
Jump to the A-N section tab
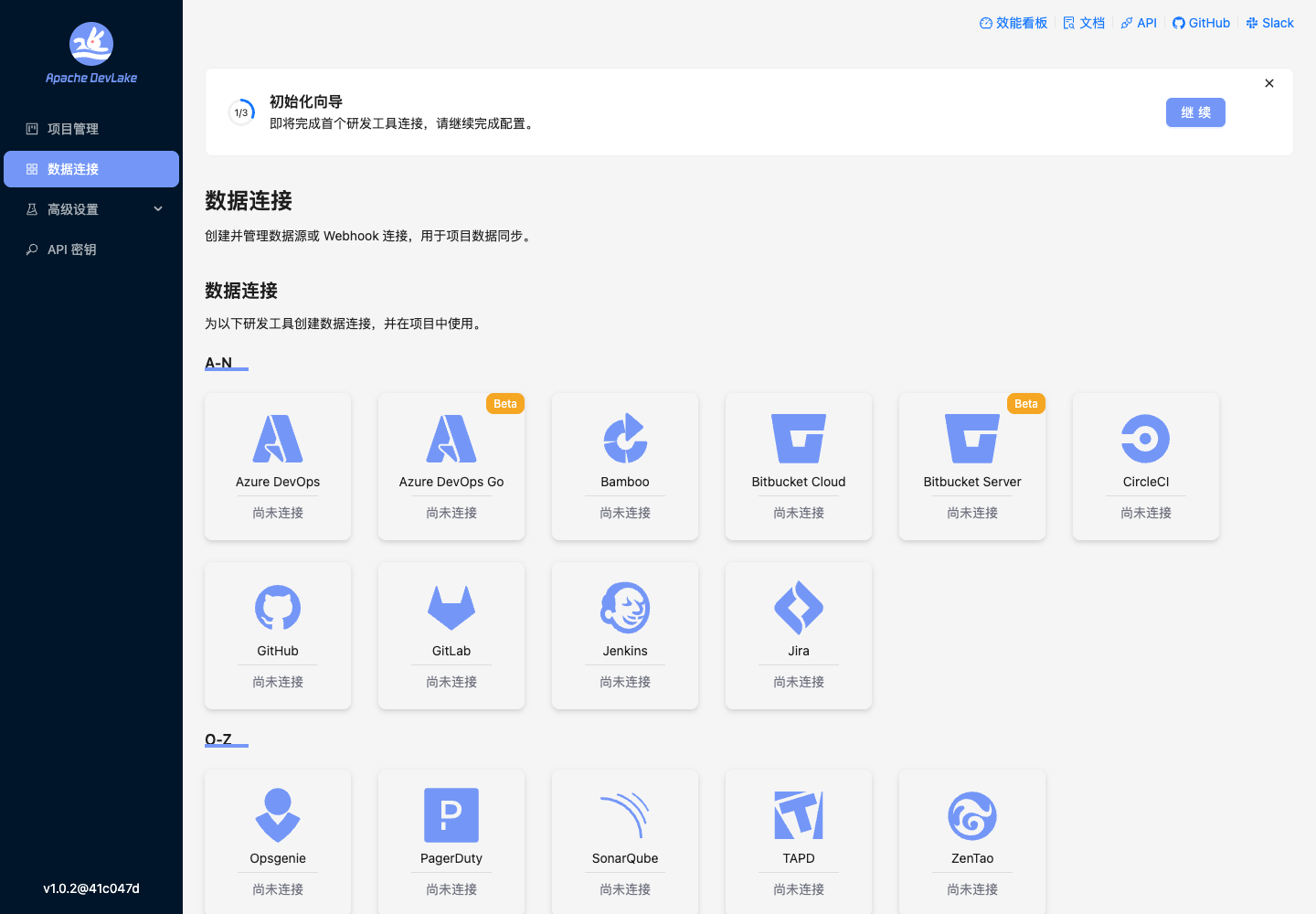227,363
